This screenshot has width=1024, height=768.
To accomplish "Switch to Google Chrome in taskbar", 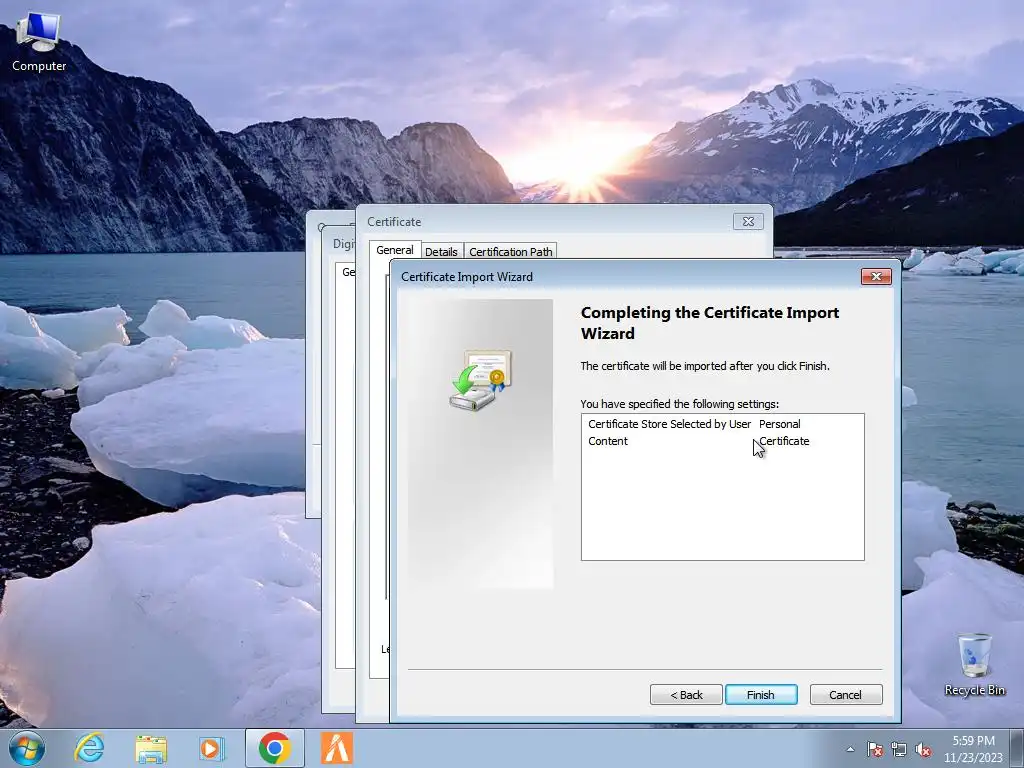I will [x=274, y=748].
